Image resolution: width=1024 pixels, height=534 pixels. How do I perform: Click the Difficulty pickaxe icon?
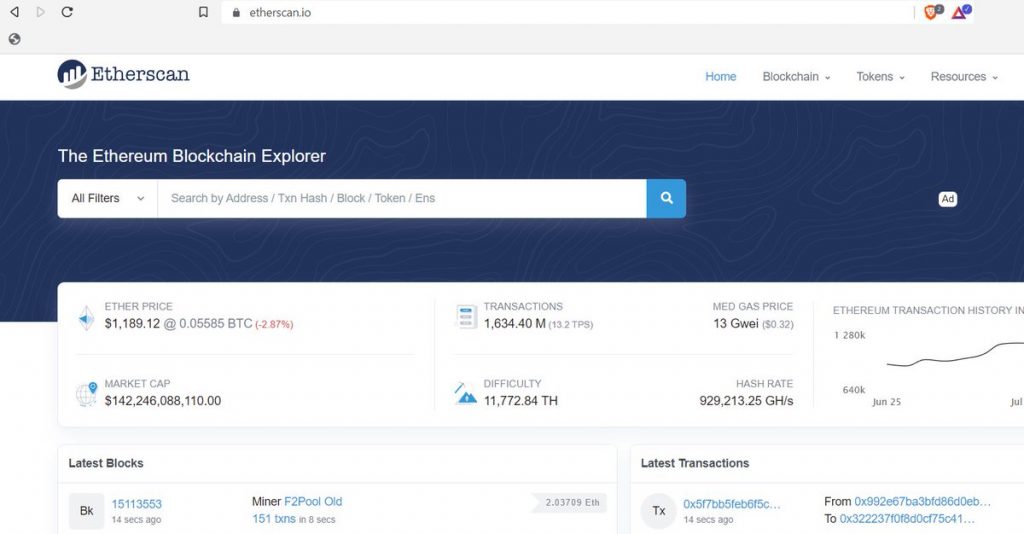pos(465,393)
